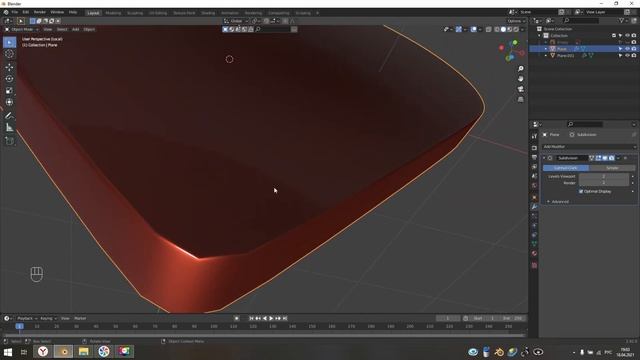Click the outliner search field
Viewport: 640px width, 360px height.
pyautogui.click(x=581, y=20)
